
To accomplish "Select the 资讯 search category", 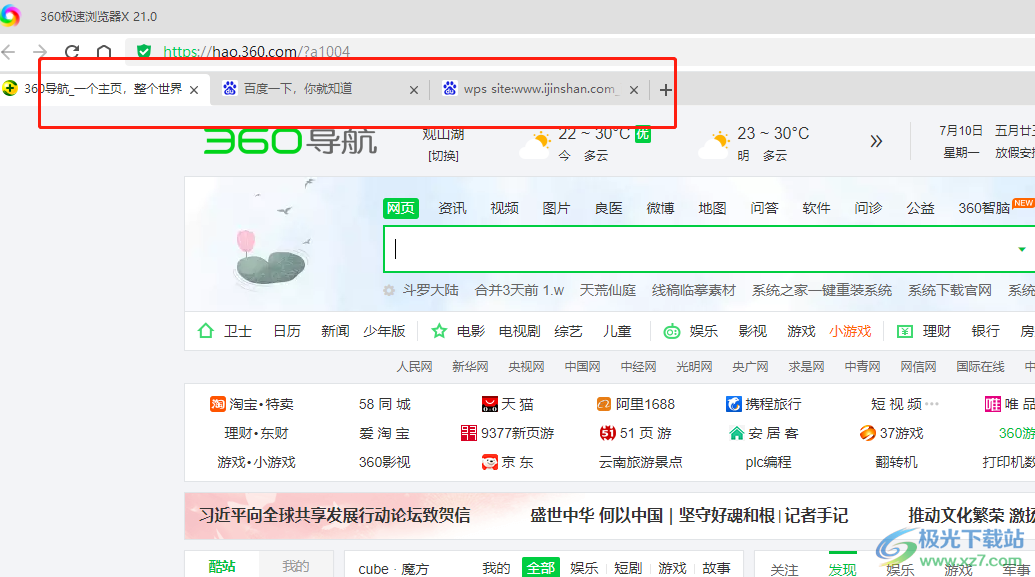I will point(452,208).
